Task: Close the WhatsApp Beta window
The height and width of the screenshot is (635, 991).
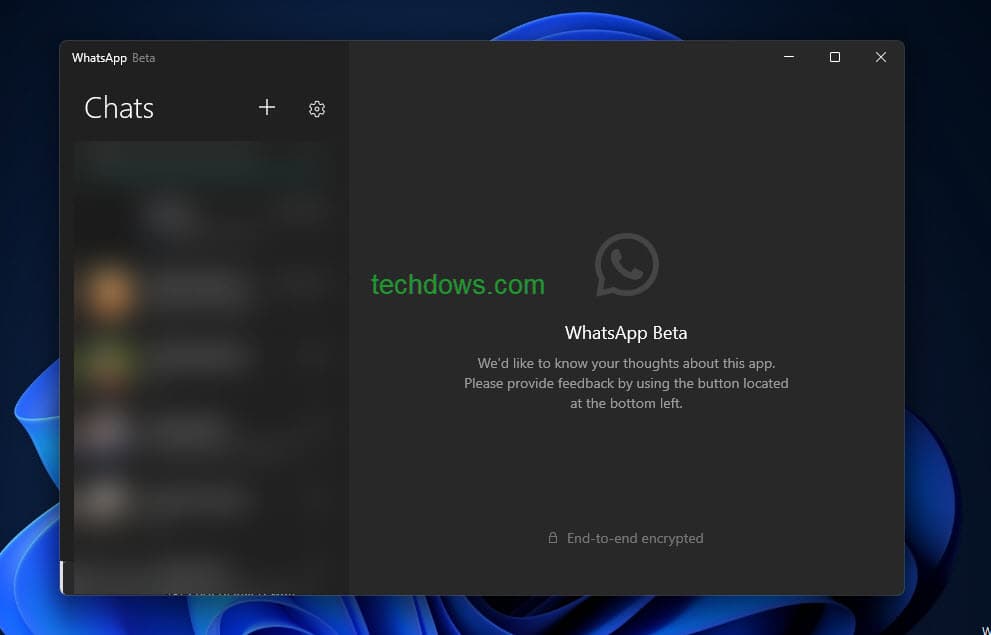Action: click(x=880, y=57)
